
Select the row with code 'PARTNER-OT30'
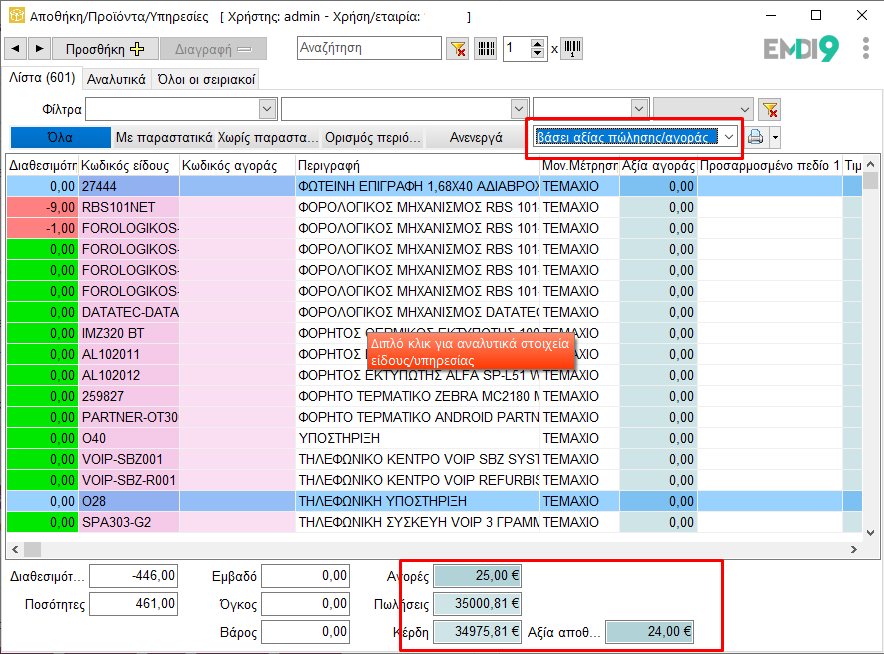434,417
